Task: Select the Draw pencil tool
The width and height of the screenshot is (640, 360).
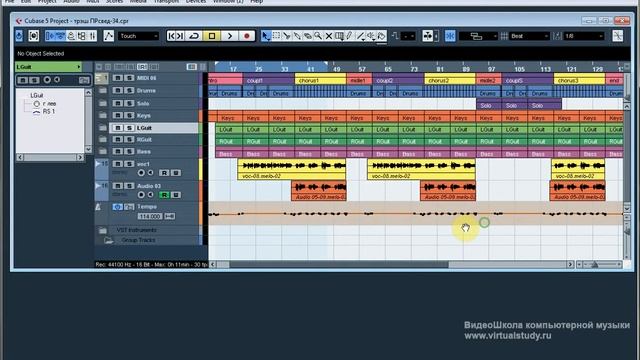Action: click(349, 36)
